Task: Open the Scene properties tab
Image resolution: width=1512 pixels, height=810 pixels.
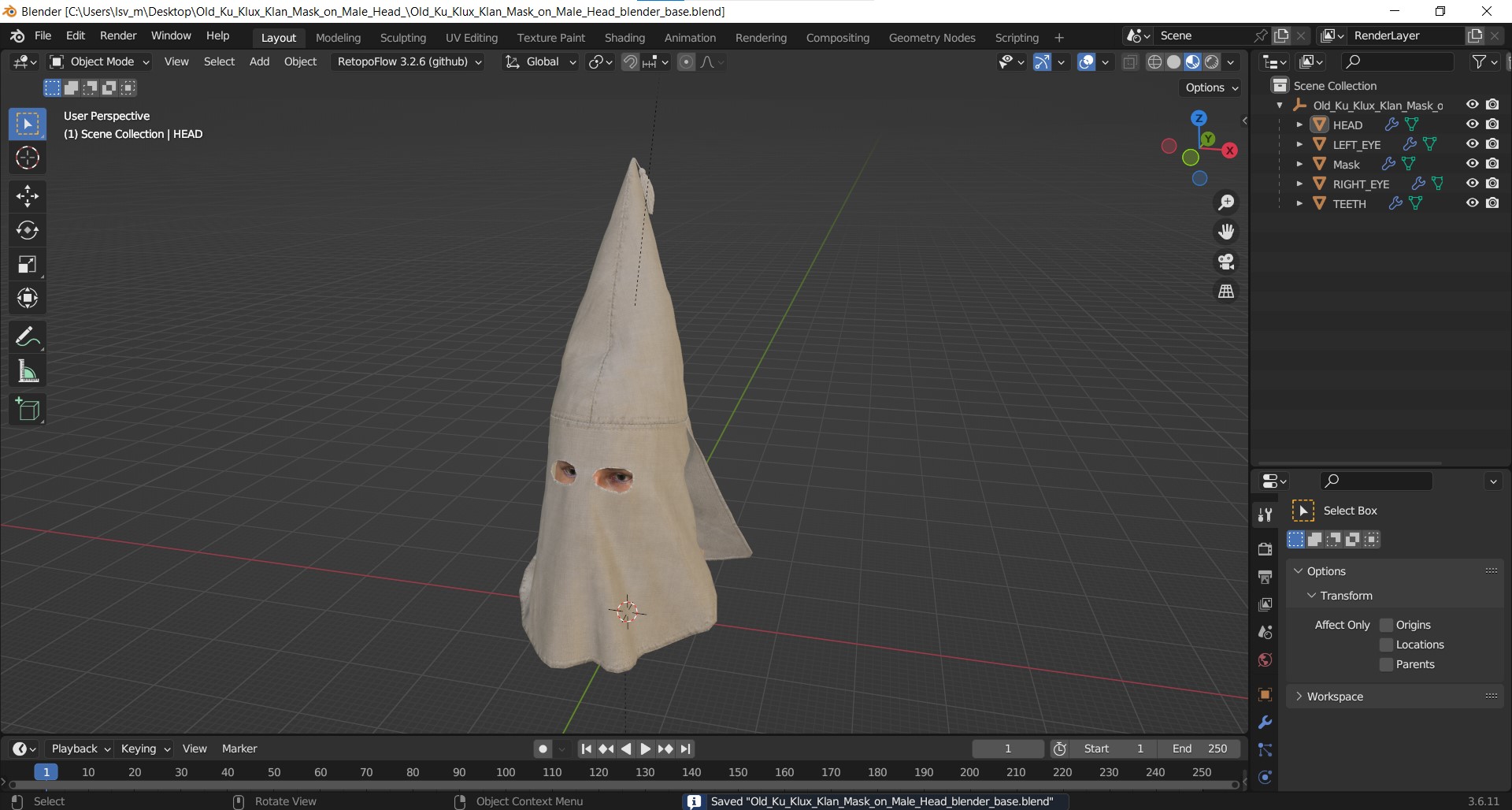Action: (1266, 632)
